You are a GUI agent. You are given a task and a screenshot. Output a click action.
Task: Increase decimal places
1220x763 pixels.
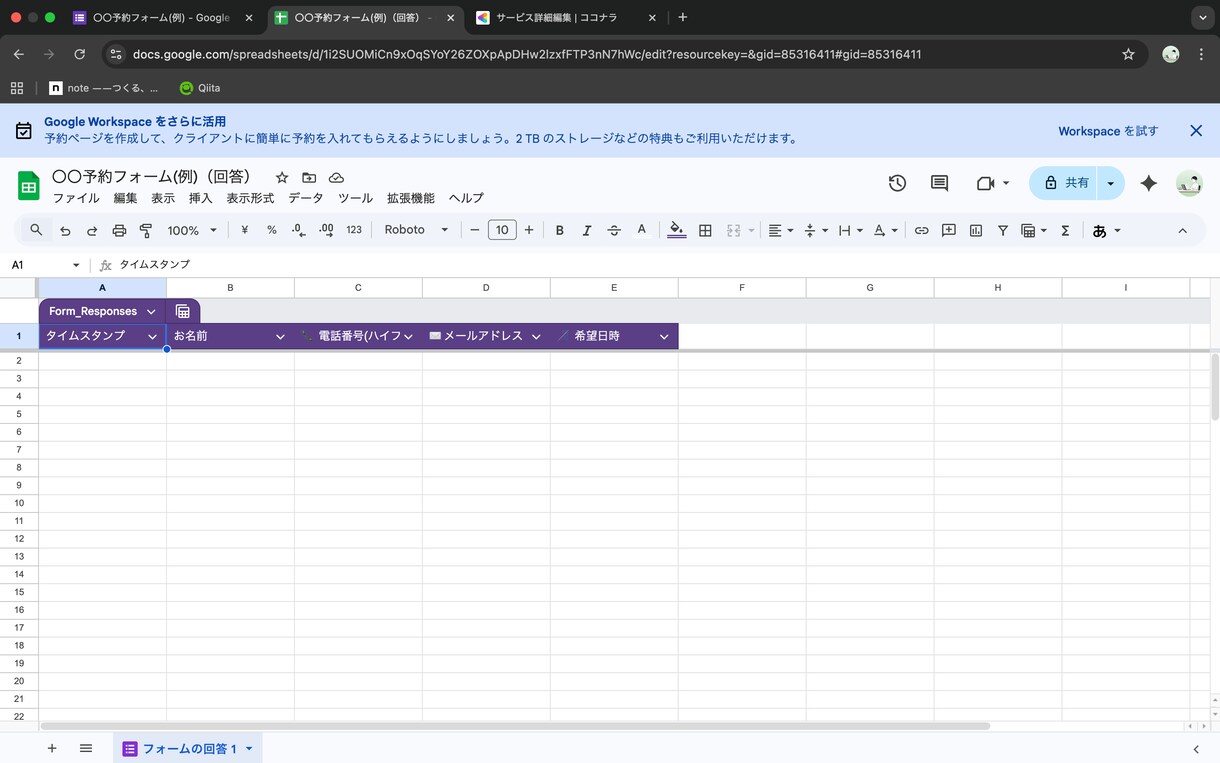[x=326, y=230]
